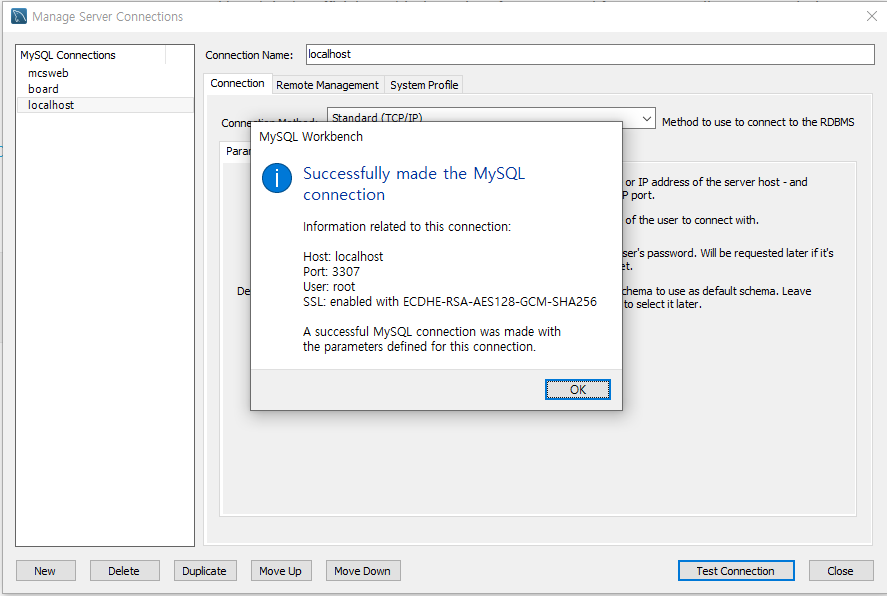Click the 'MySQL Workbench' dialog title
The width and height of the screenshot is (887, 596).
tap(311, 137)
